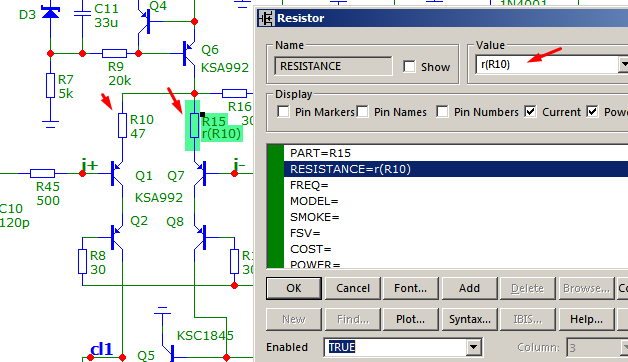The height and width of the screenshot is (362, 628).
Task: Enable the Pin Names checkbox
Action: pyautogui.click(x=362, y=112)
